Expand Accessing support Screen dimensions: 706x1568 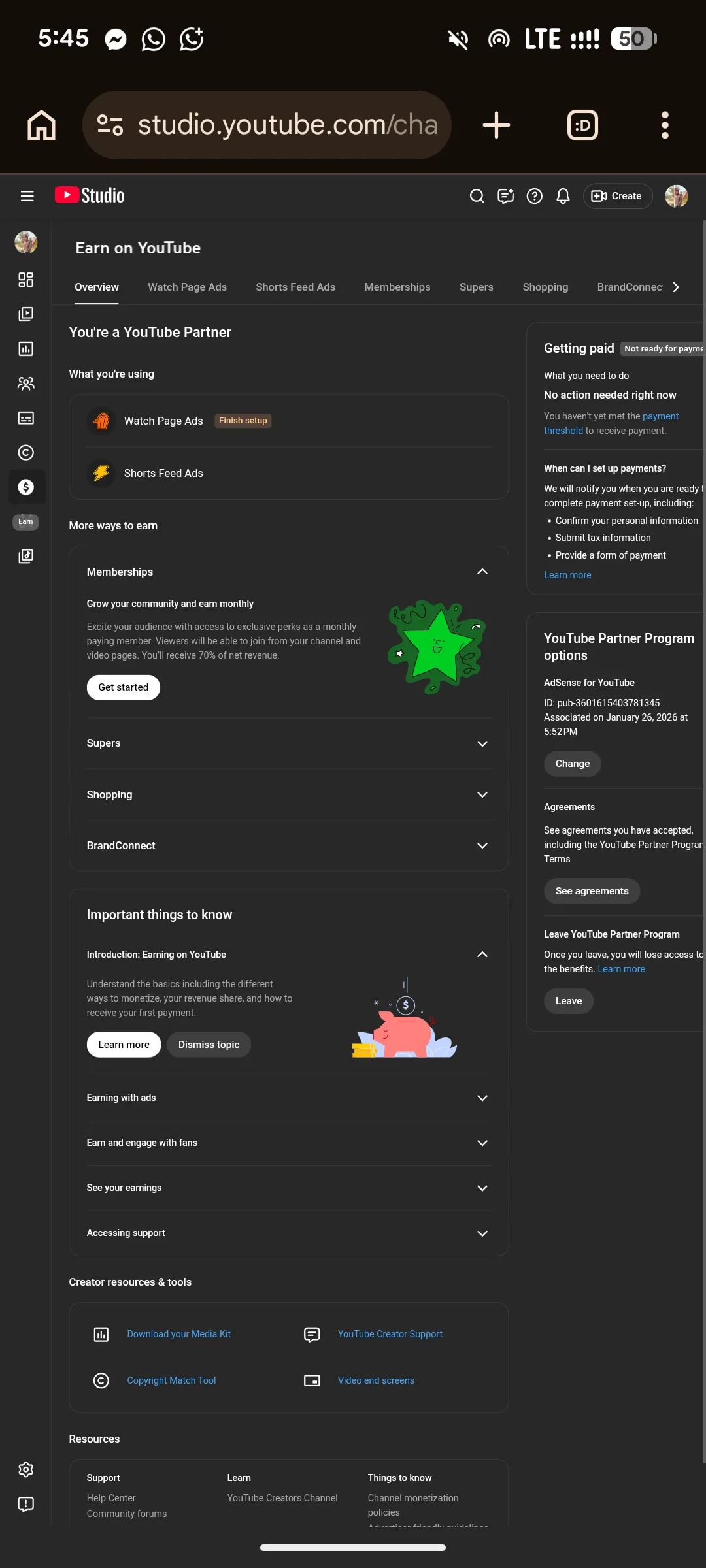point(482,1233)
